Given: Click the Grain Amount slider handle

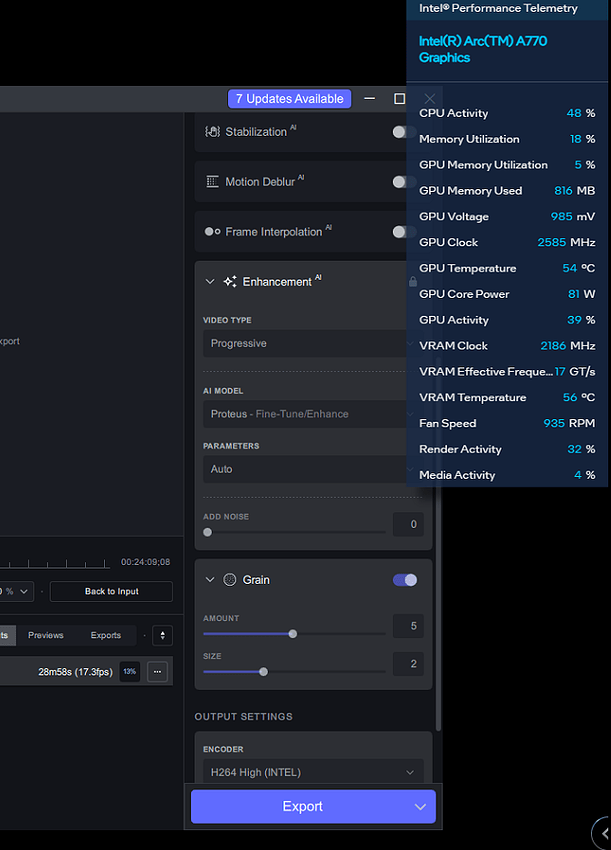Looking at the screenshot, I should click(293, 634).
